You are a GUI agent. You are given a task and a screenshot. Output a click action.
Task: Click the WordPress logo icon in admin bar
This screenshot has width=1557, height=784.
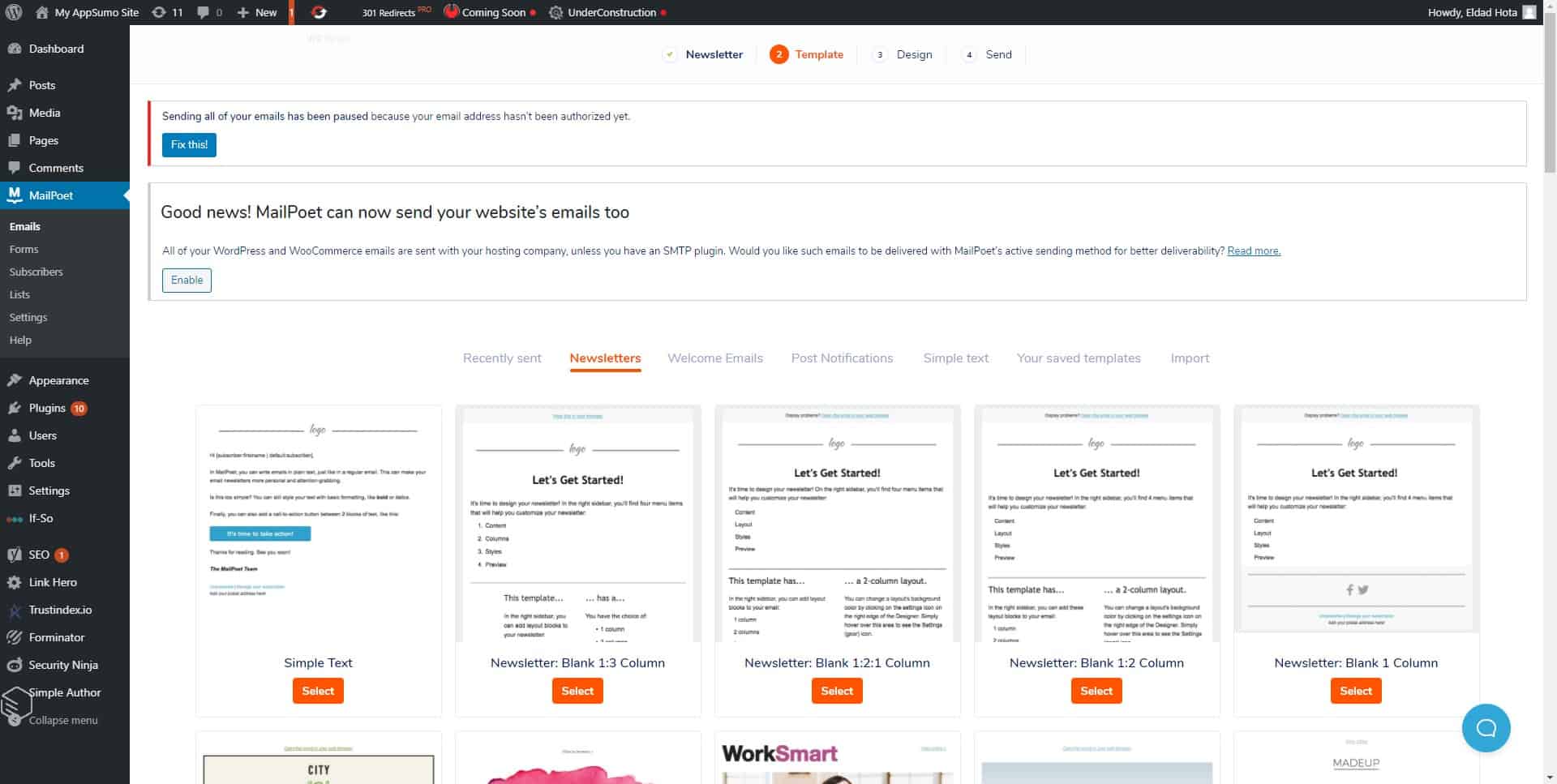[x=14, y=12]
